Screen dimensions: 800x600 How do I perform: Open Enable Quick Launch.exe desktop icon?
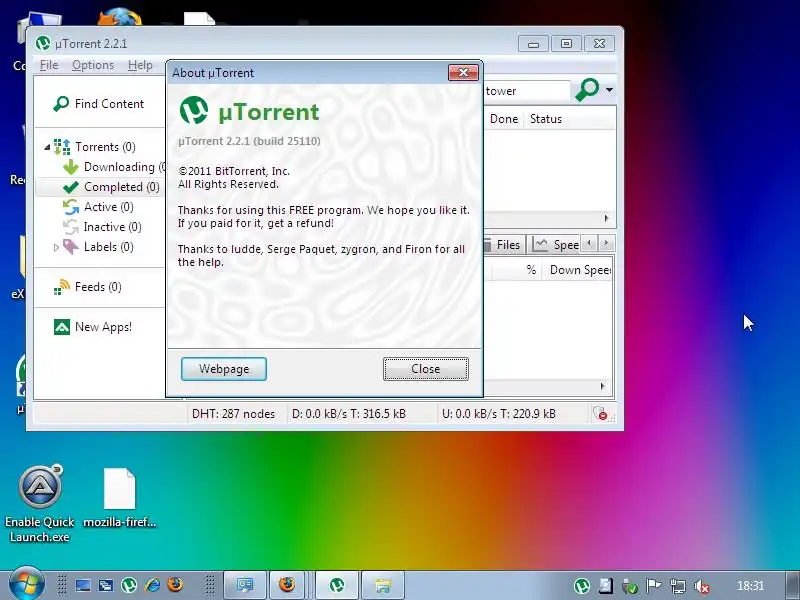(x=40, y=503)
